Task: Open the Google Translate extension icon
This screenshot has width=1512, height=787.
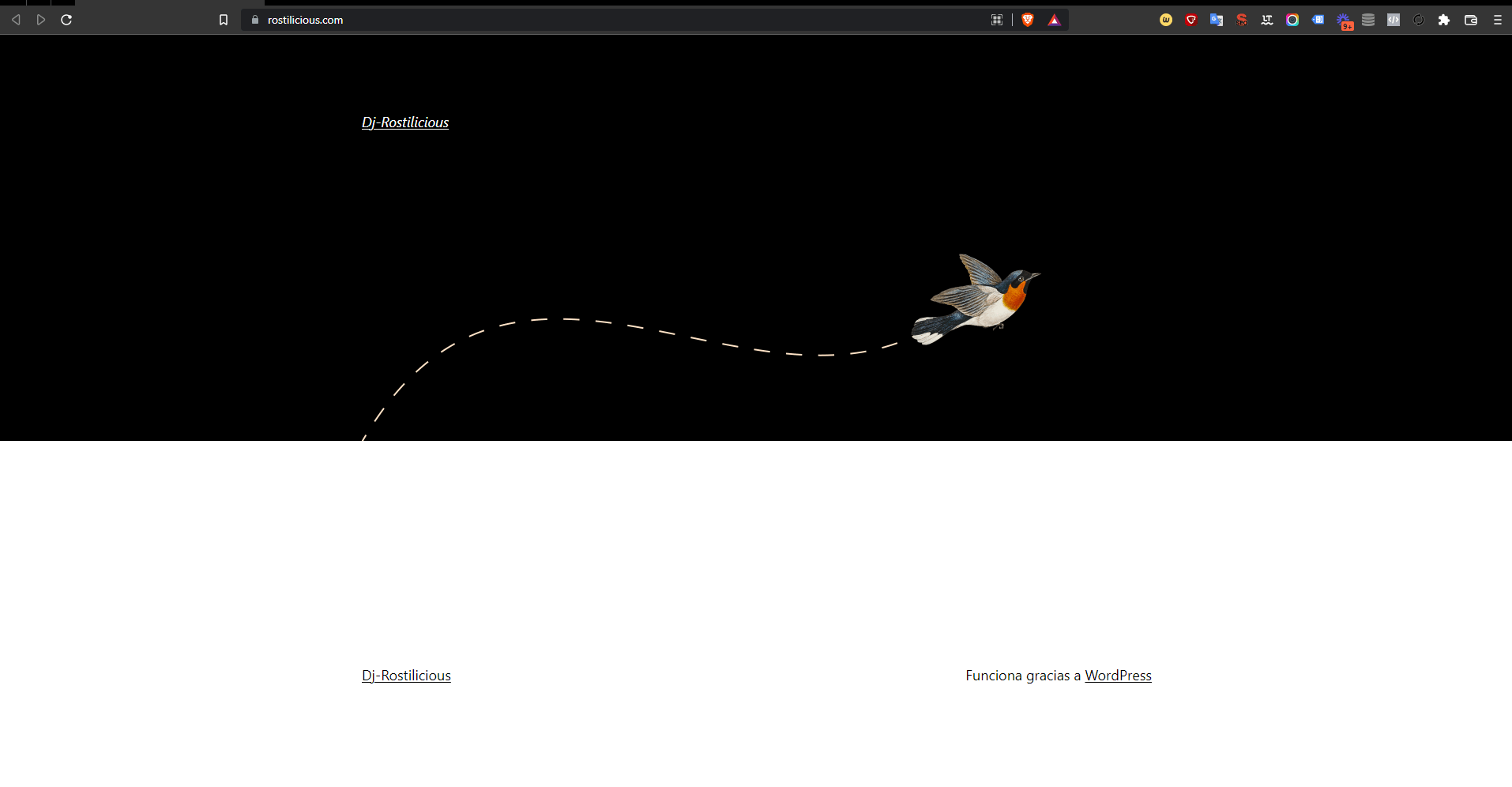Action: click(x=1217, y=20)
